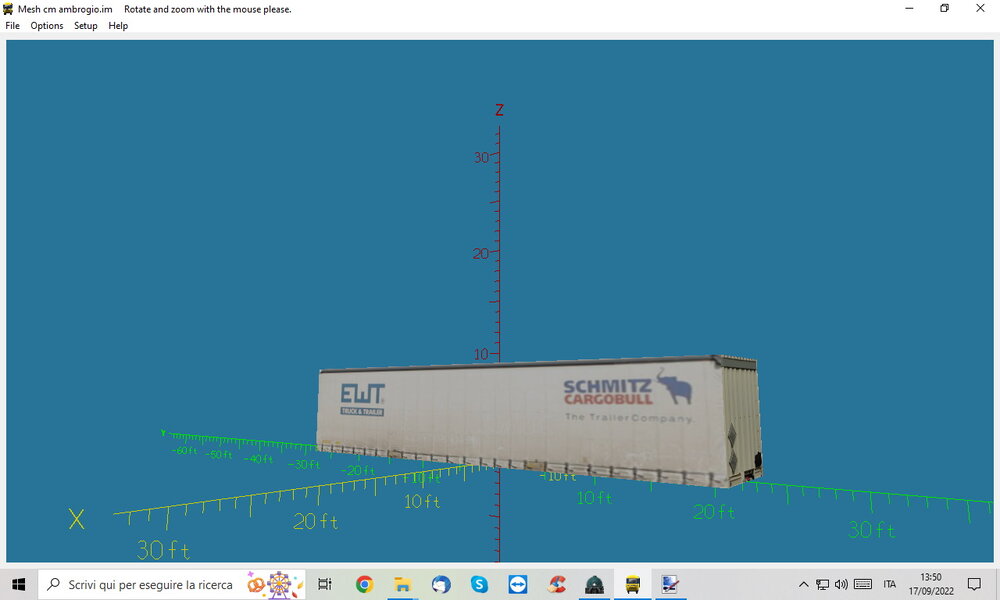
Task: Open the volume control tray icon
Action: [x=841, y=584]
